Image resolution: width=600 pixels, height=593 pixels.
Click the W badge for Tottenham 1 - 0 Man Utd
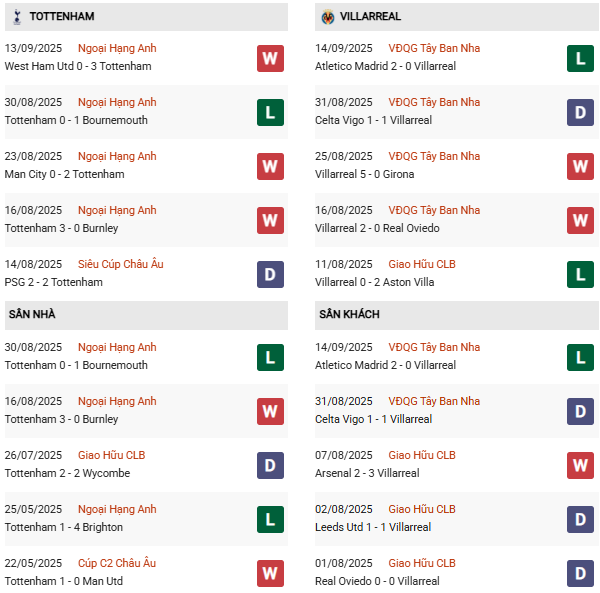click(x=270, y=573)
